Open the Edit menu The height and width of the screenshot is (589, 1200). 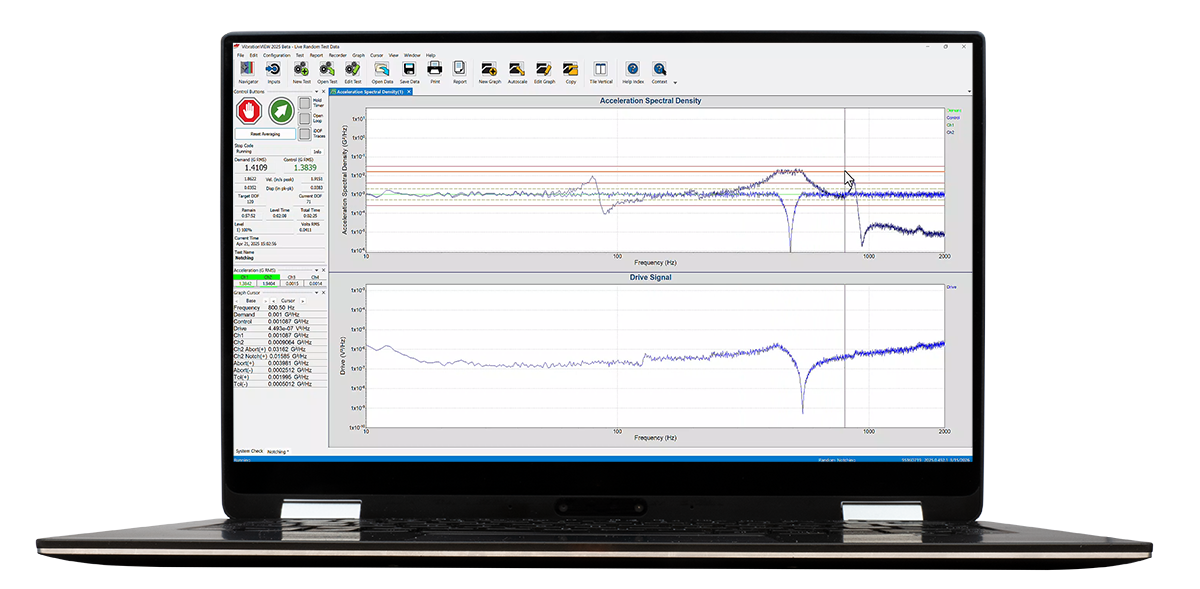tap(253, 55)
